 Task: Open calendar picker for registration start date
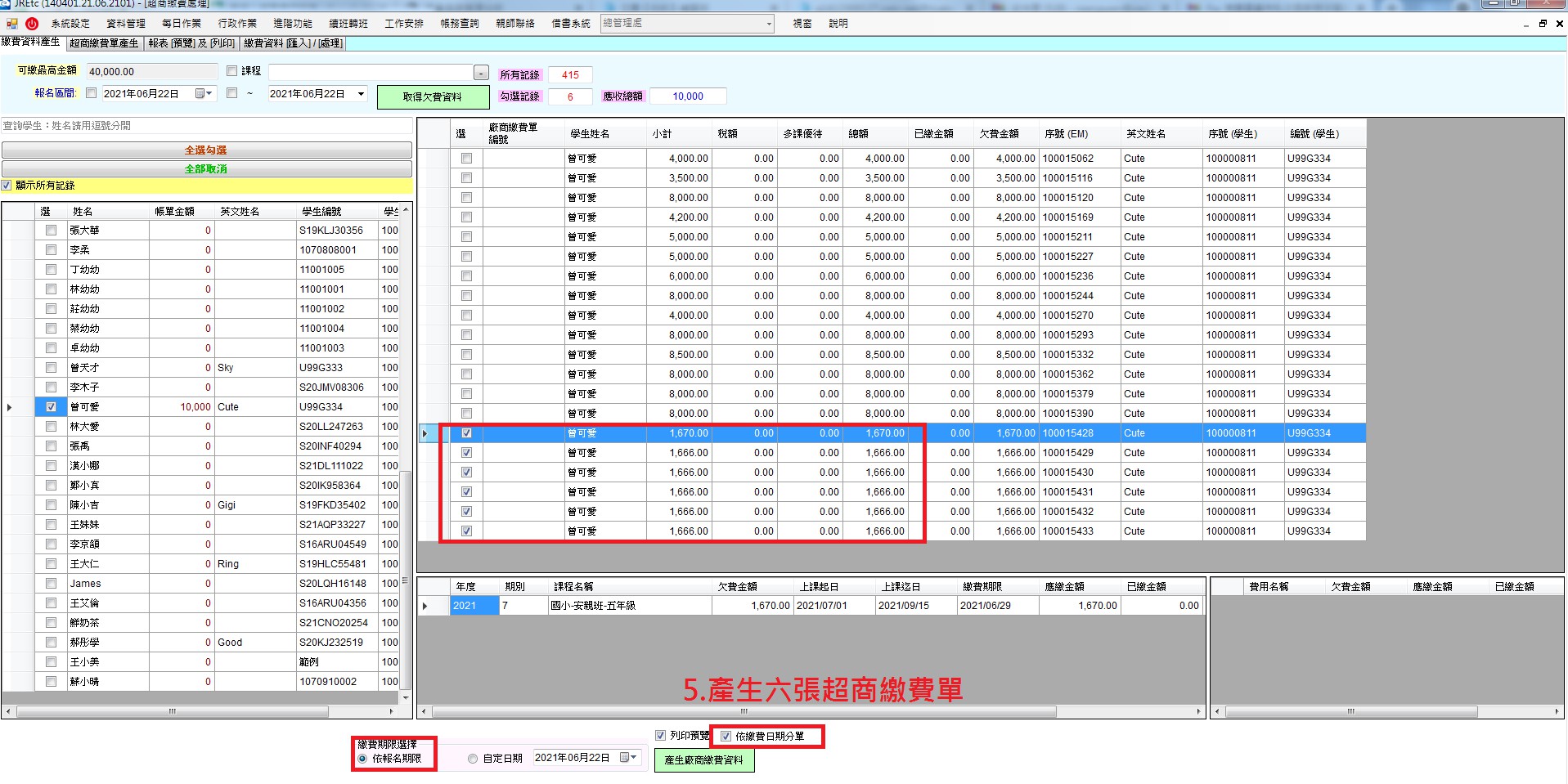[202, 94]
